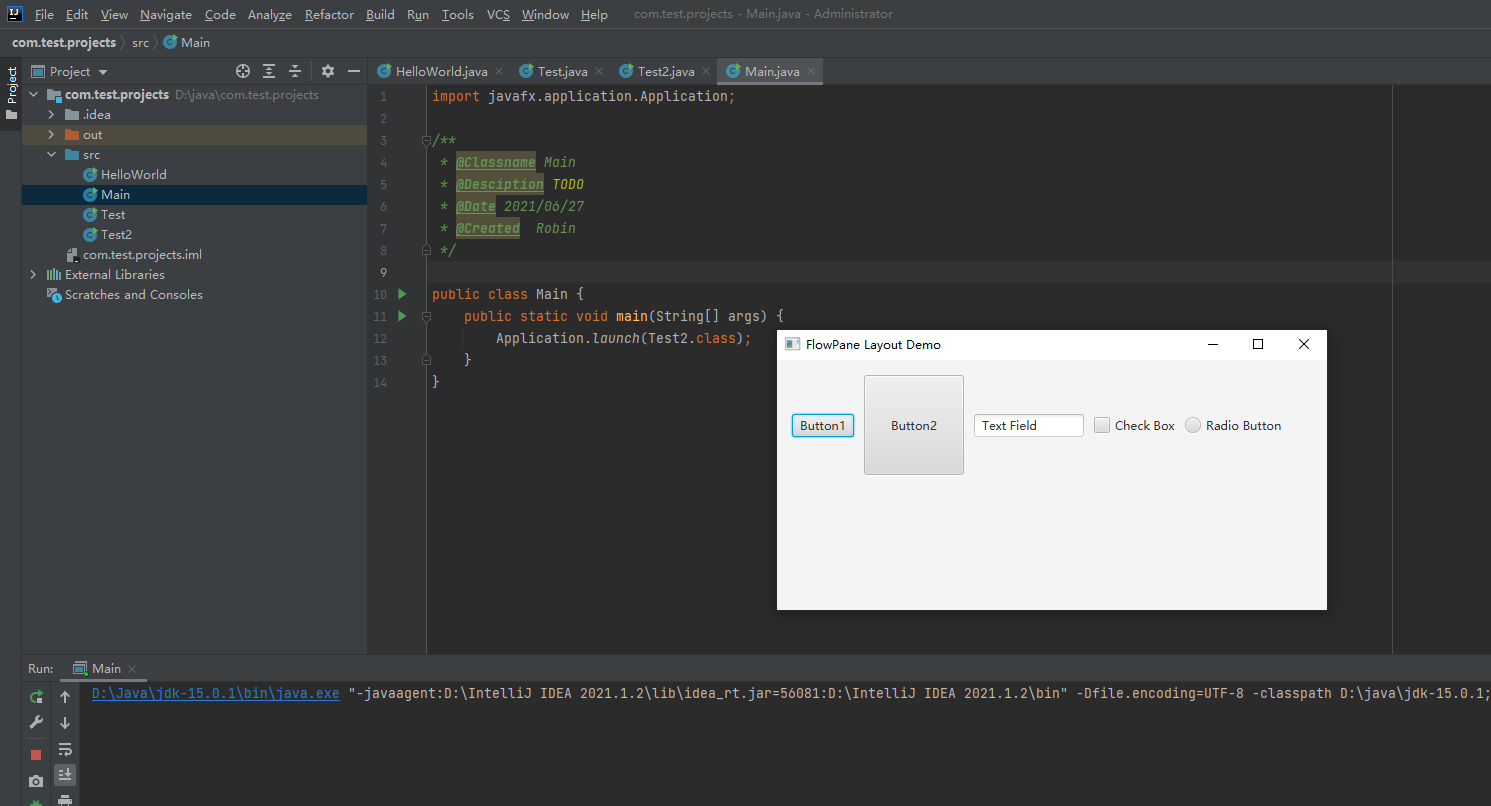Image resolution: width=1491 pixels, height=806 pixels.
Task: Fold the Javadoc comment block at line 3
Action: coord(426,140)
